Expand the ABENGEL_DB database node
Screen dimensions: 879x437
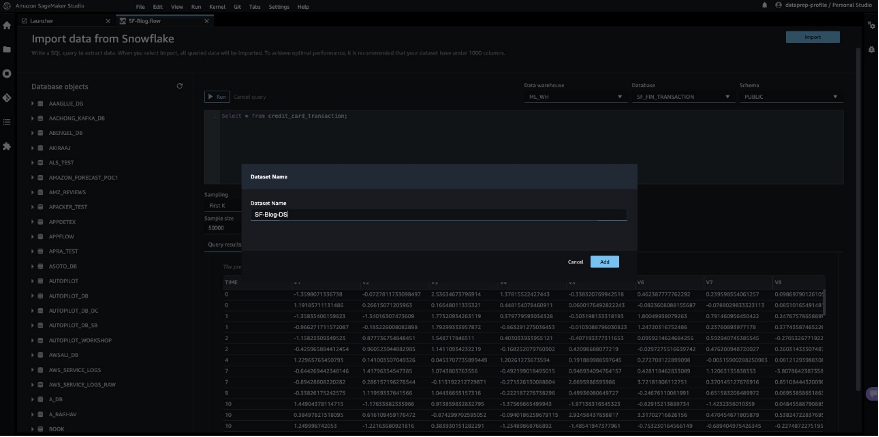(33, 133)
